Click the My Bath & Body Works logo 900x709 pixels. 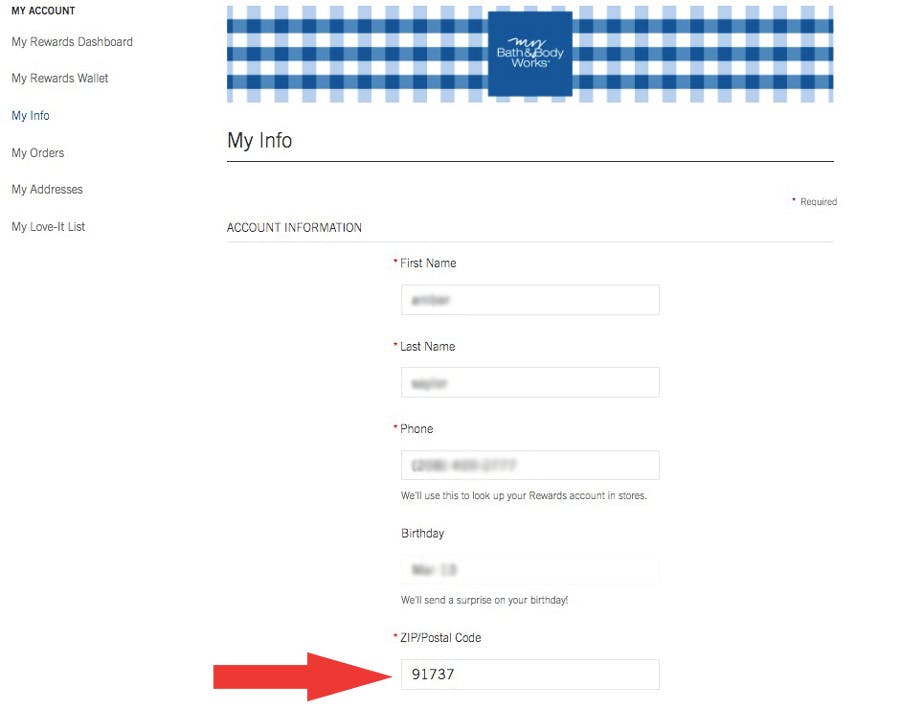tap(529, 54)
